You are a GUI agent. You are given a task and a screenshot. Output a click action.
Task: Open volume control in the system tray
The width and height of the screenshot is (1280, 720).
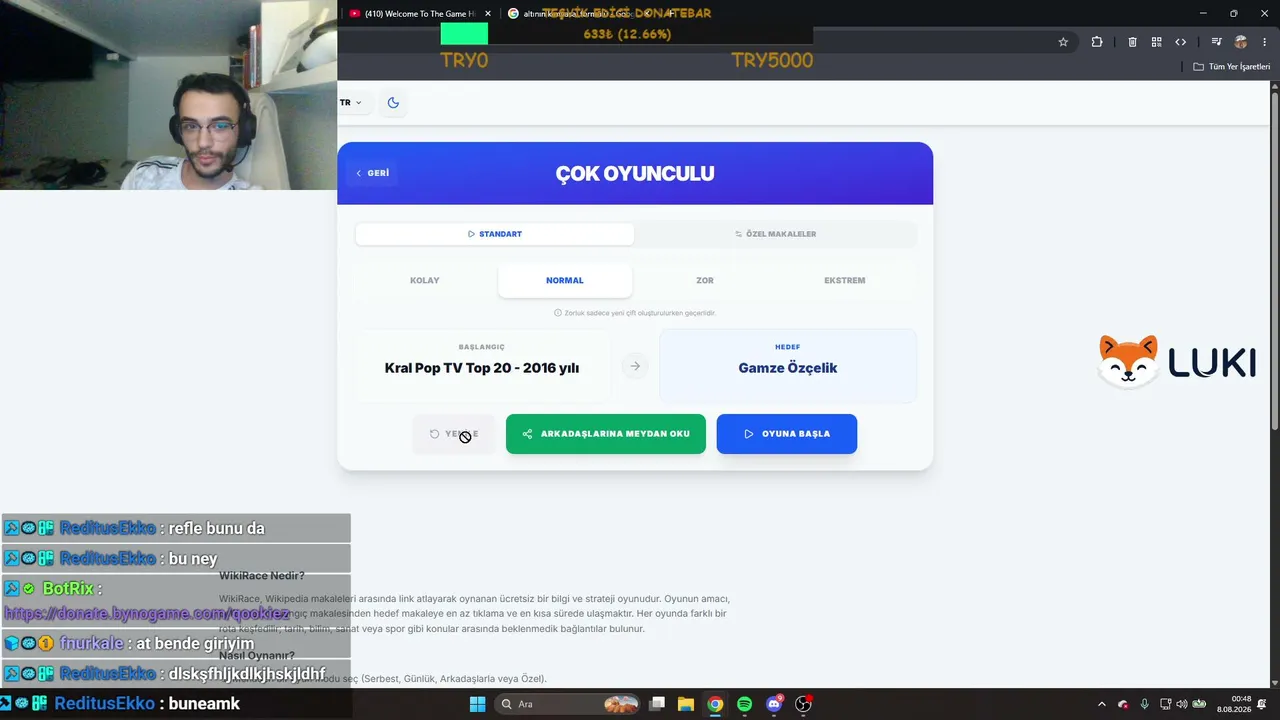[x=1182, y=704]
